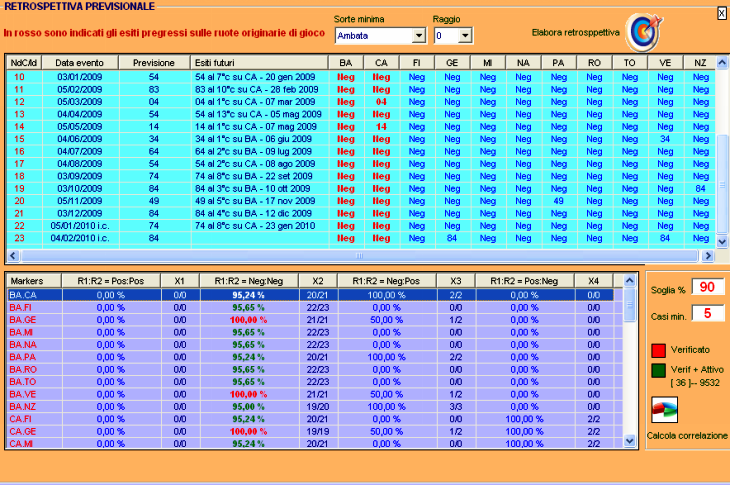Select the BA.NZ markers row
This screenshot has height=485, width=730.
point(315,406)
